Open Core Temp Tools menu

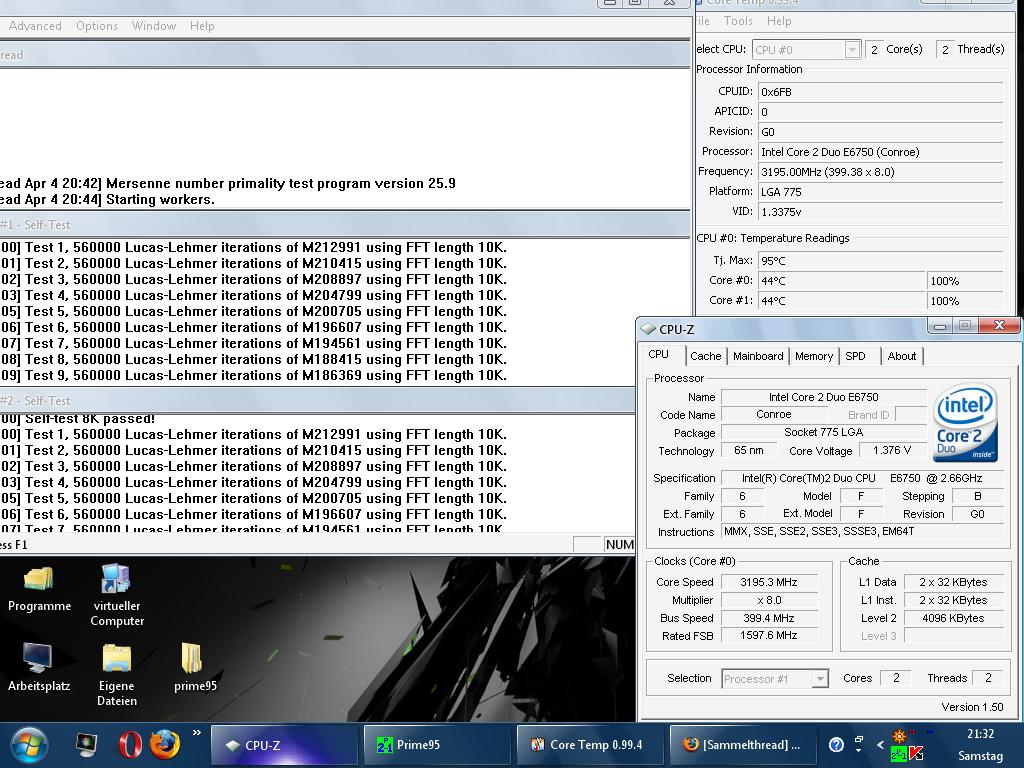pyautogui.click(x=738, y=21)
